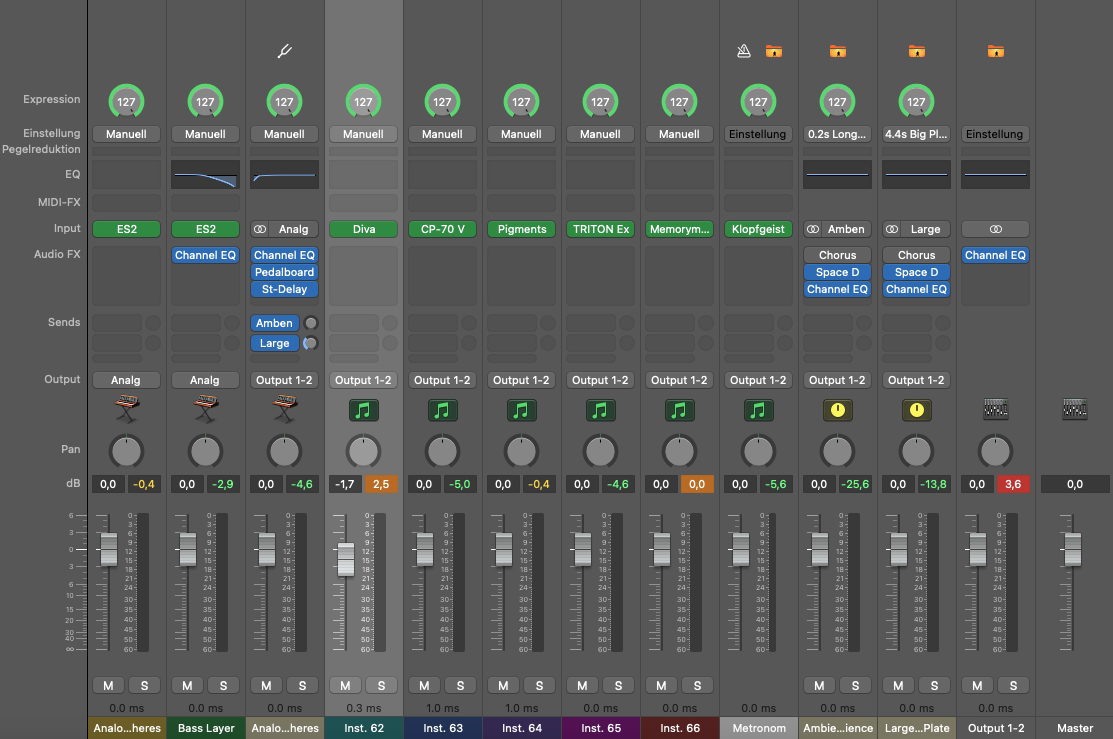
Task: Open the Klopfgeist instrument slot
Action: 758,229
